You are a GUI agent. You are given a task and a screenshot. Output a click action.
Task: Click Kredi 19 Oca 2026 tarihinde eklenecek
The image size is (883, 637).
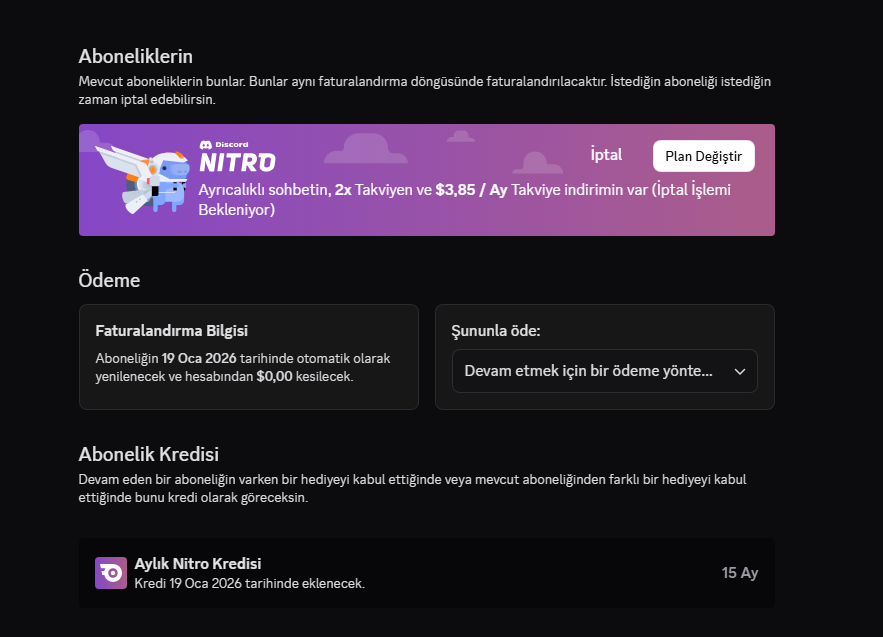point(249,583)
